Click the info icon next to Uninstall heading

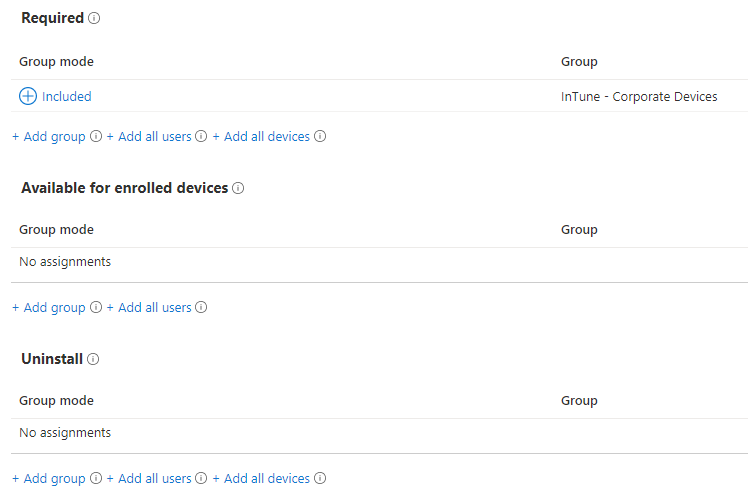coord(93,359)
